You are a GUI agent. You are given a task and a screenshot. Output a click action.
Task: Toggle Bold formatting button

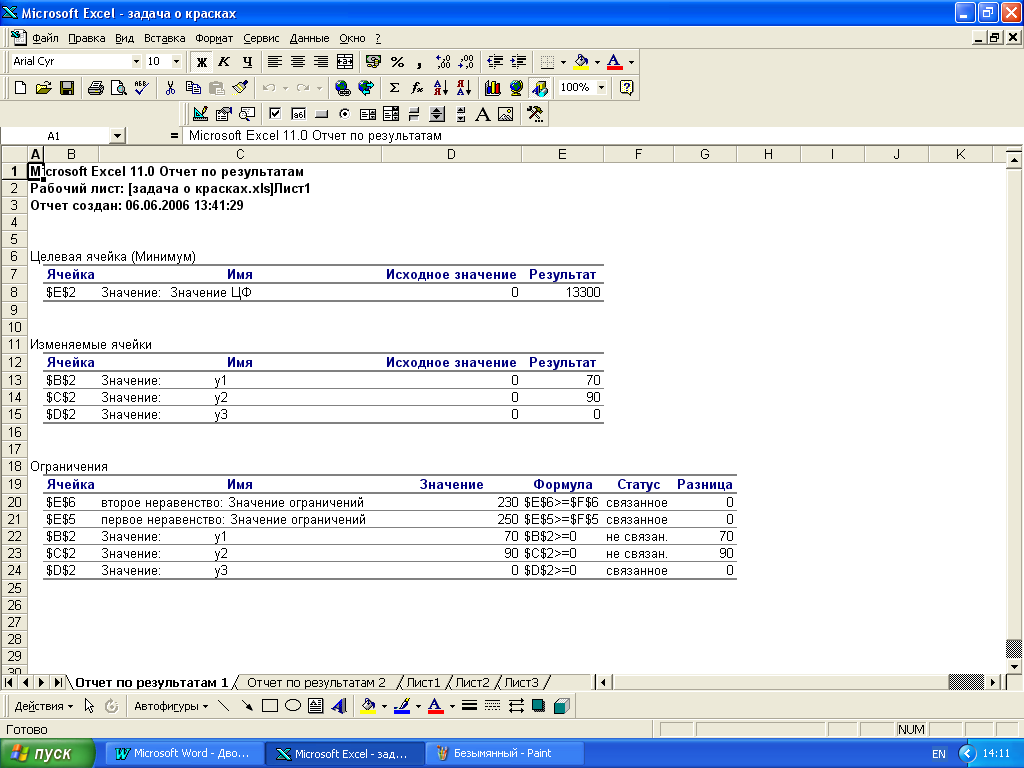(201, 62)
